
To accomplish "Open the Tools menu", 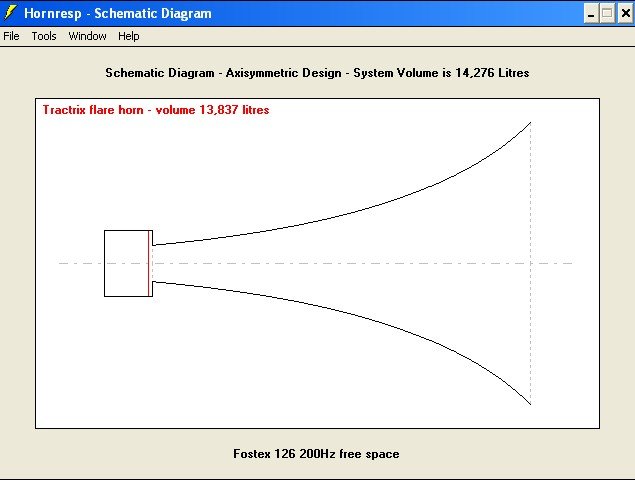I will click(x=44, y=36).
